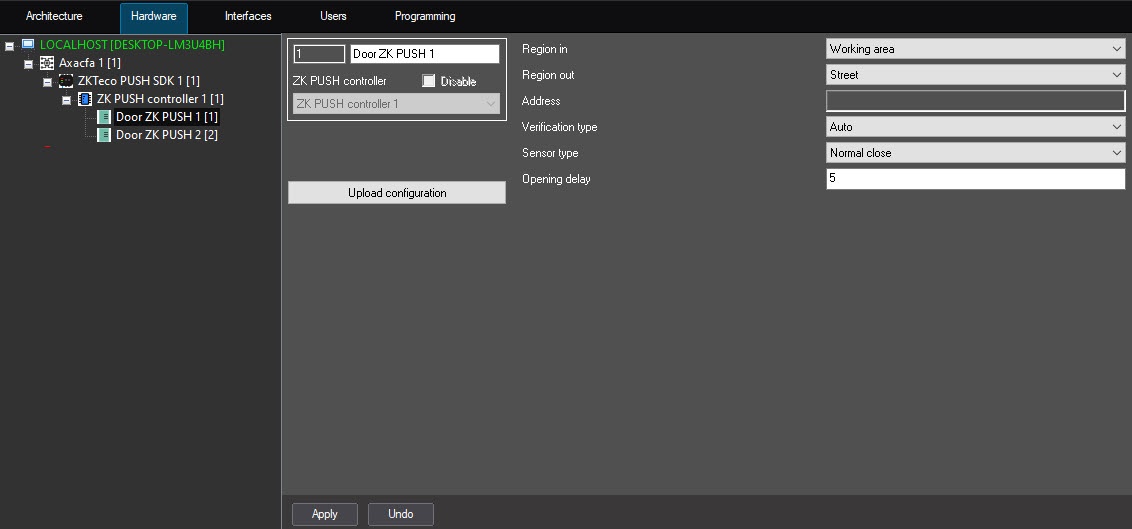Click the Sensor type label
The width and height of the screenshot is (1132, 529).
(550, 153)
